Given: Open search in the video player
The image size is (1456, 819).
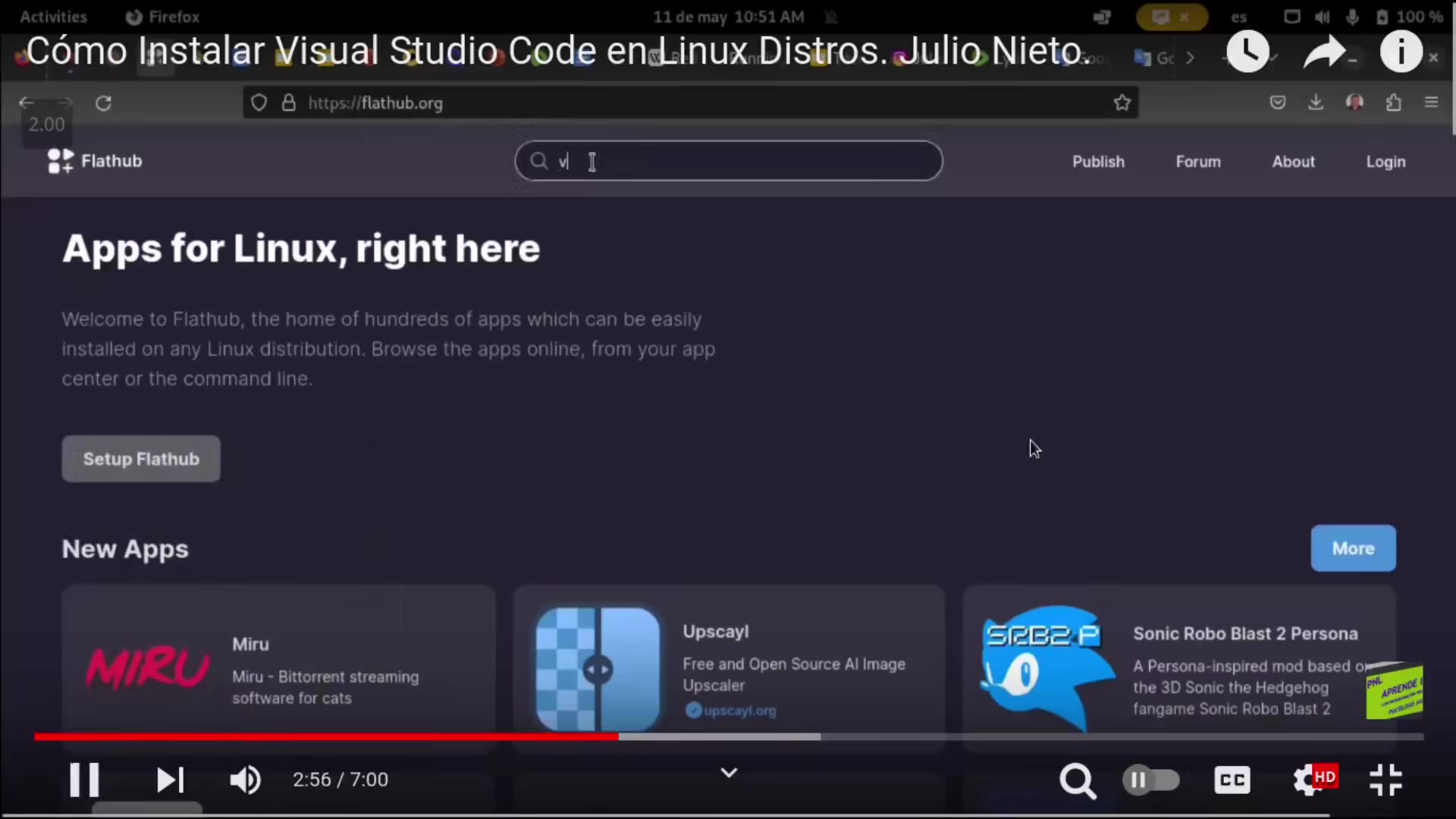Looking at the screenshot, I should coord(1078,780).
